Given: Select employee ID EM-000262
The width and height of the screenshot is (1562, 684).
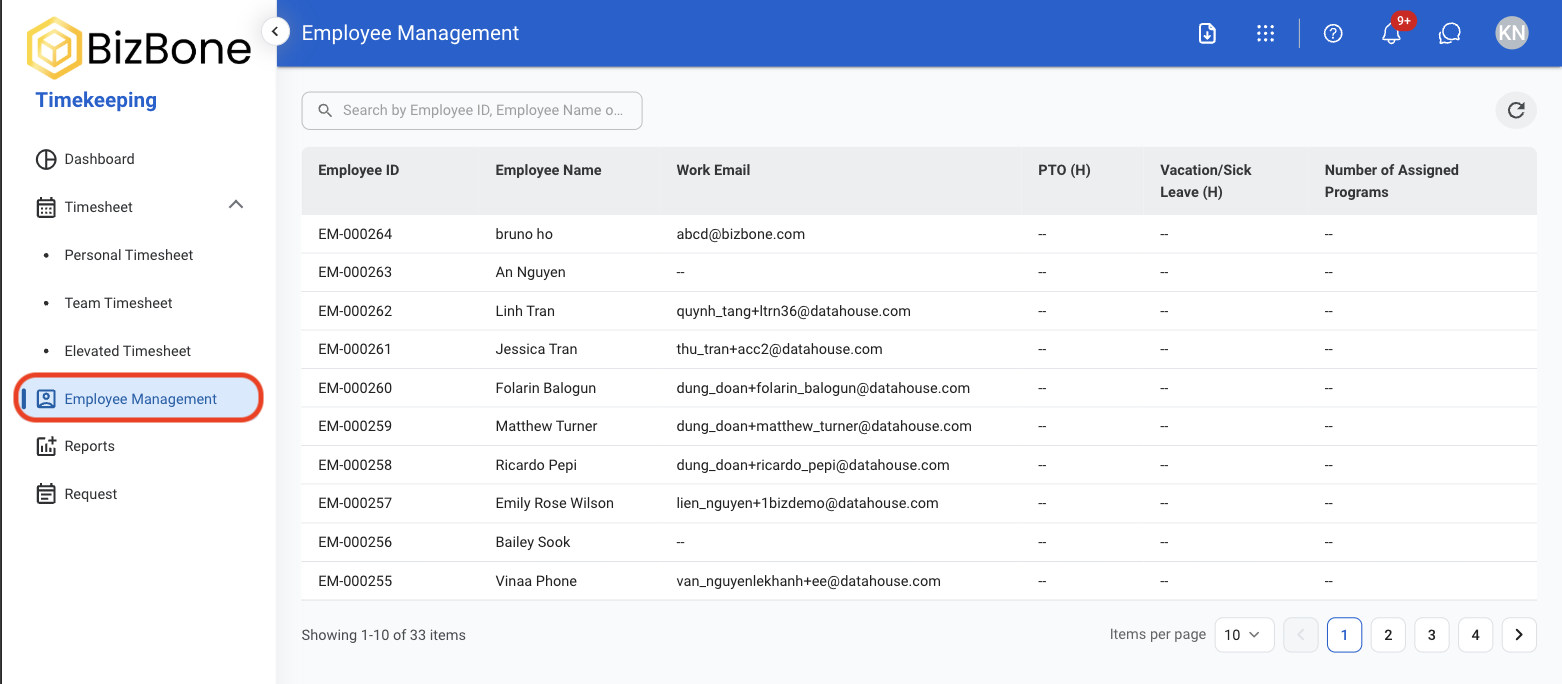Looking at the screenshot, I should pos(355,311).
